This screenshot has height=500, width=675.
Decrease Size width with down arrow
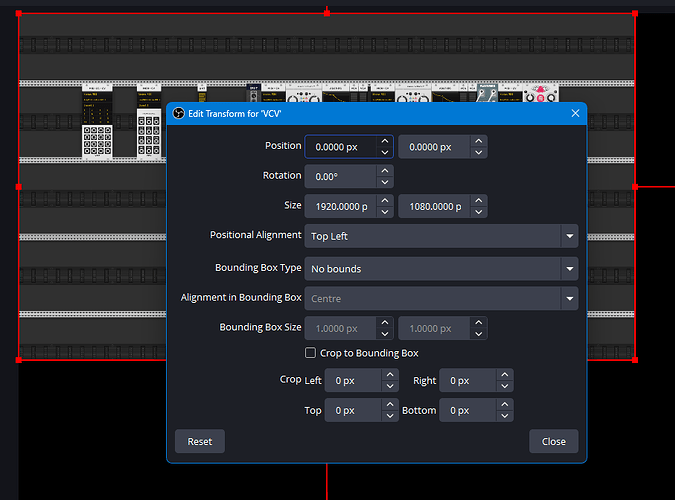(x=385, y=213)
